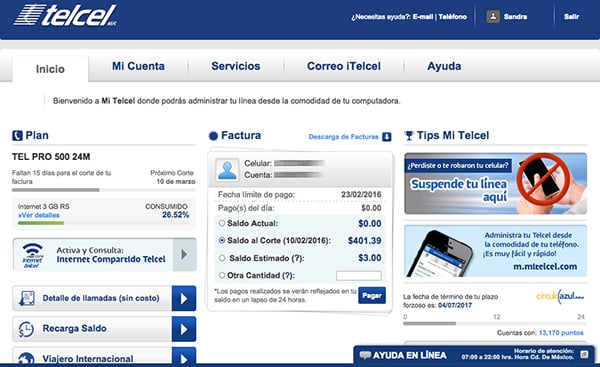The height and width of the screenshot is (367, 600).
Task: Click the plazo forzoso 0-24 progress bar
Action: pyautogui.click(x=494, y=324)
